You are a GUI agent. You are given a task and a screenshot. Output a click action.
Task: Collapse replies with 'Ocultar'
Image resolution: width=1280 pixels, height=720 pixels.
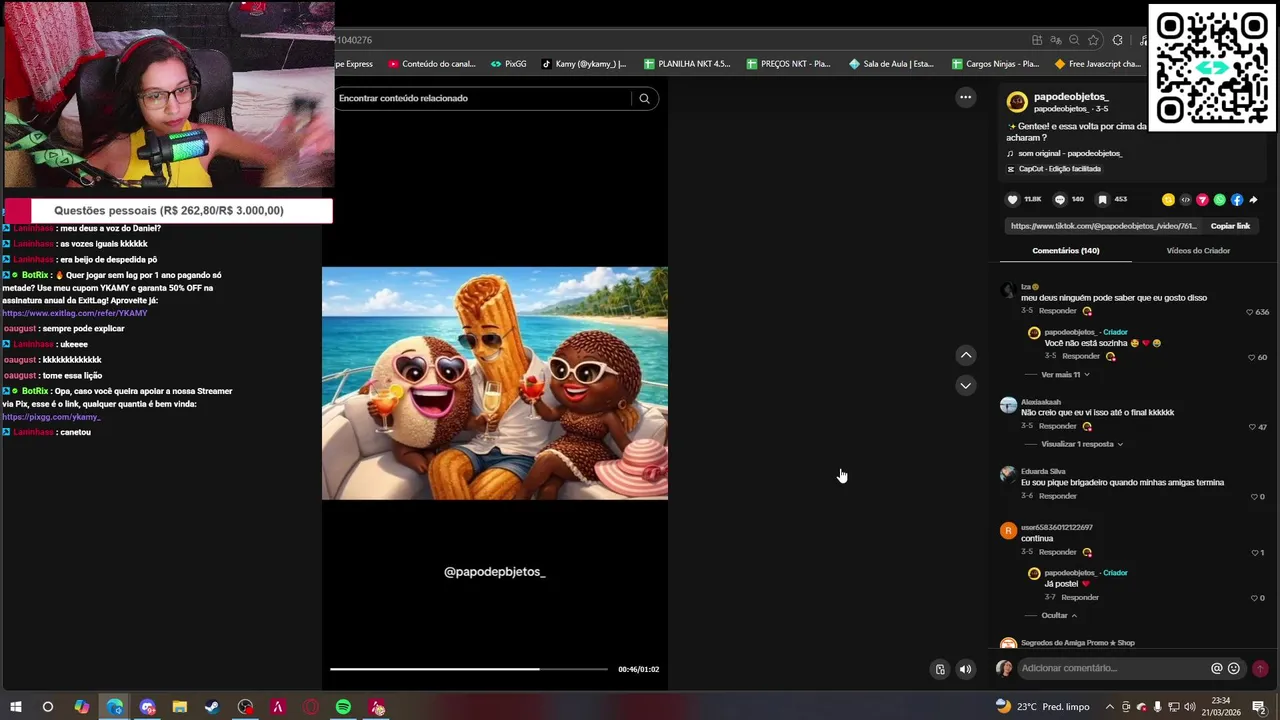[x=1059, y=616]
